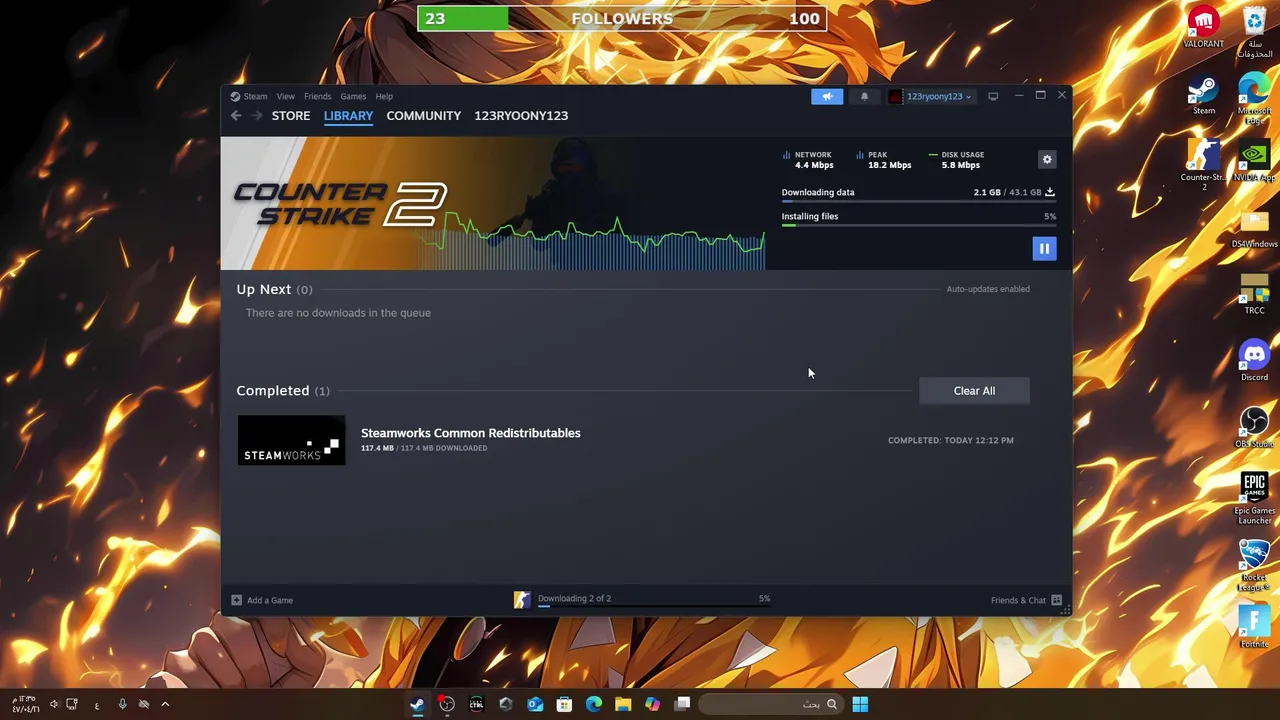
Task: Switch to the STORE tab
Action: tap(291, 116)
